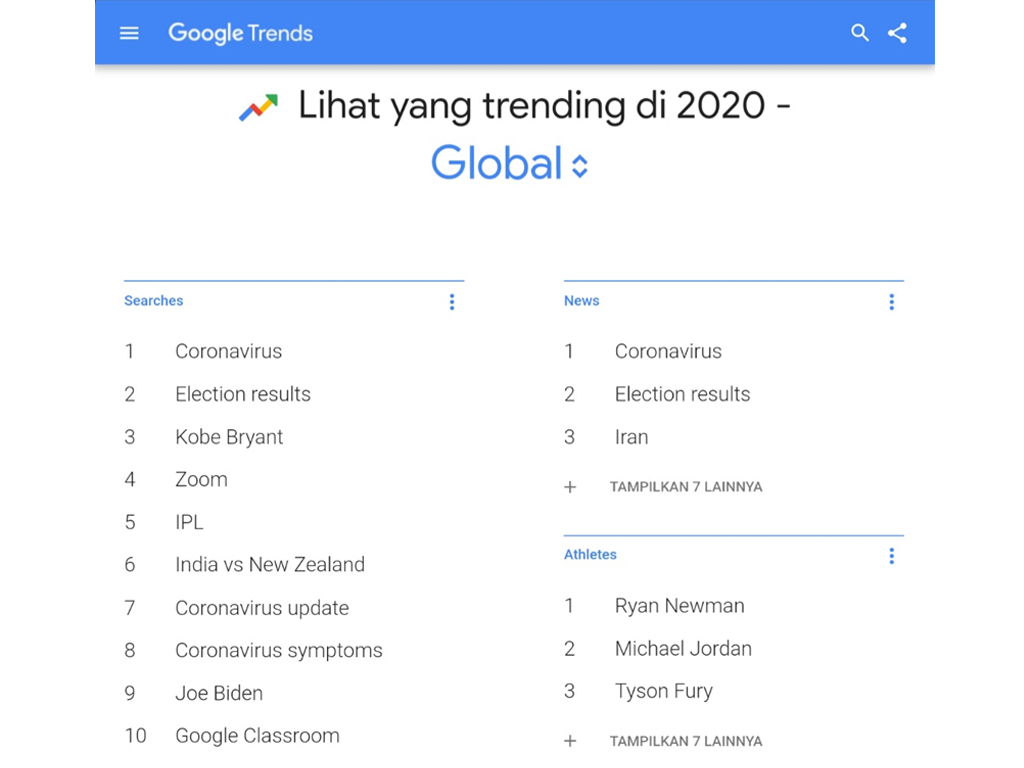1024x768 pixels.
Task: Expand Athletes list with plus icon
Action: tap(570, 741)
